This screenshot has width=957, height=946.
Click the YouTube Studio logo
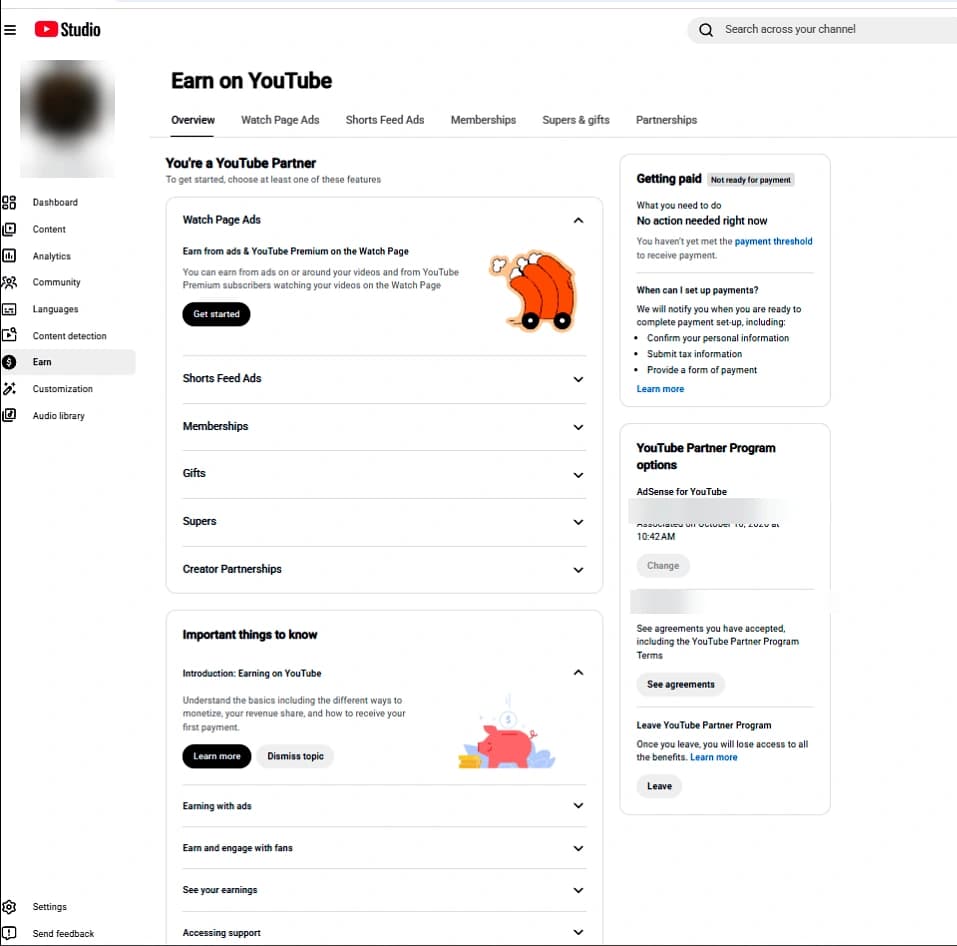67,29
